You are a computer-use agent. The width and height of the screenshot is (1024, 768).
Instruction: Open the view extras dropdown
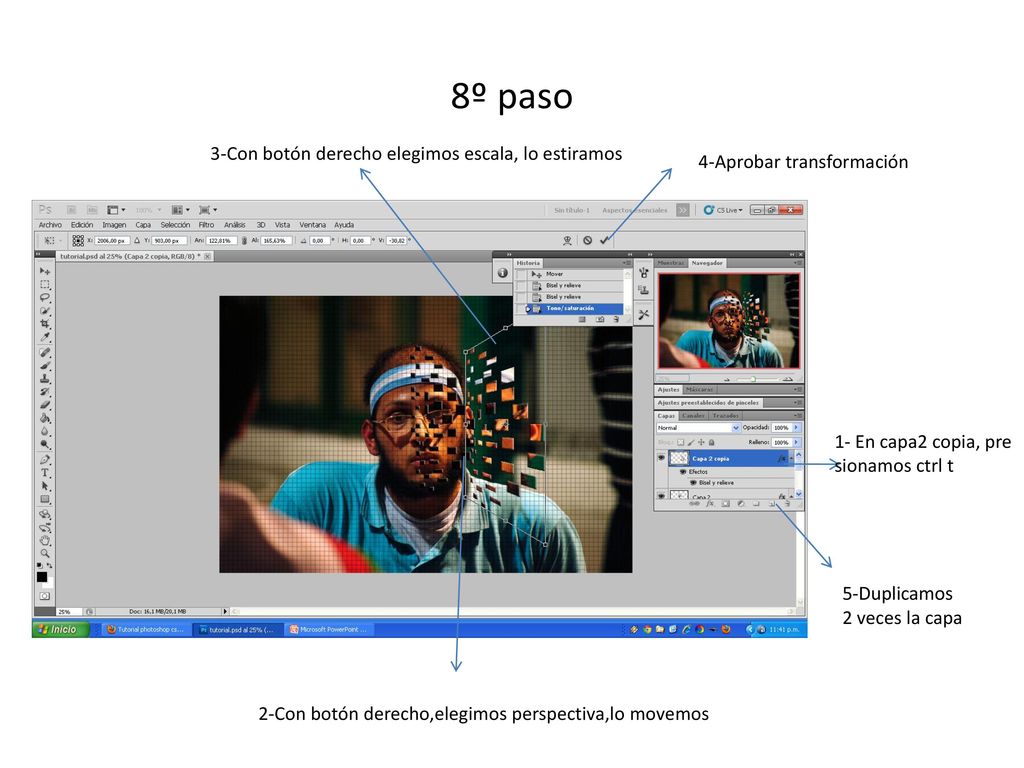(116, 210)
